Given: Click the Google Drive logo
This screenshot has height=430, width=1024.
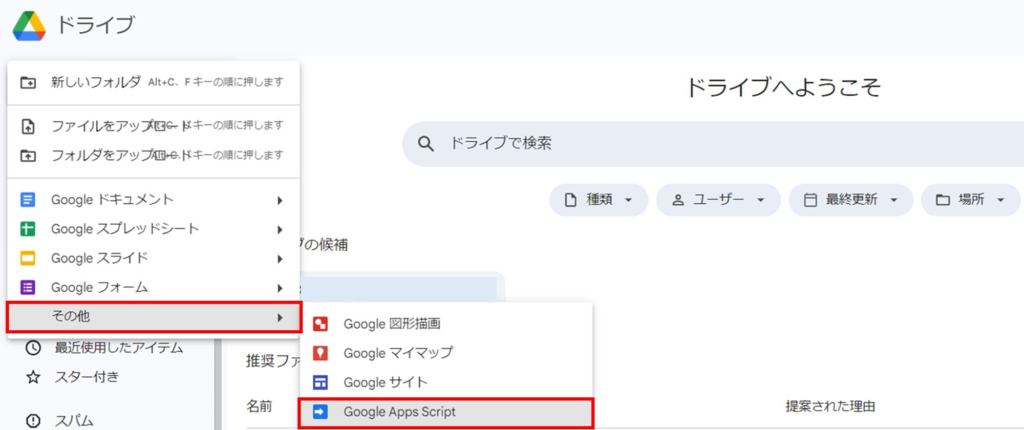Looking at the screenshot, I should [29, 26].
